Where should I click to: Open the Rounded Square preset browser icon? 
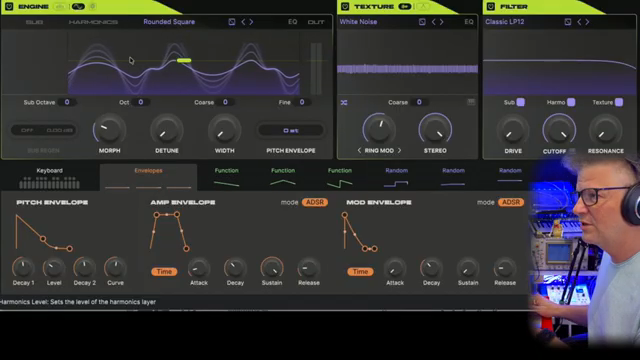[x=231, y=22]
